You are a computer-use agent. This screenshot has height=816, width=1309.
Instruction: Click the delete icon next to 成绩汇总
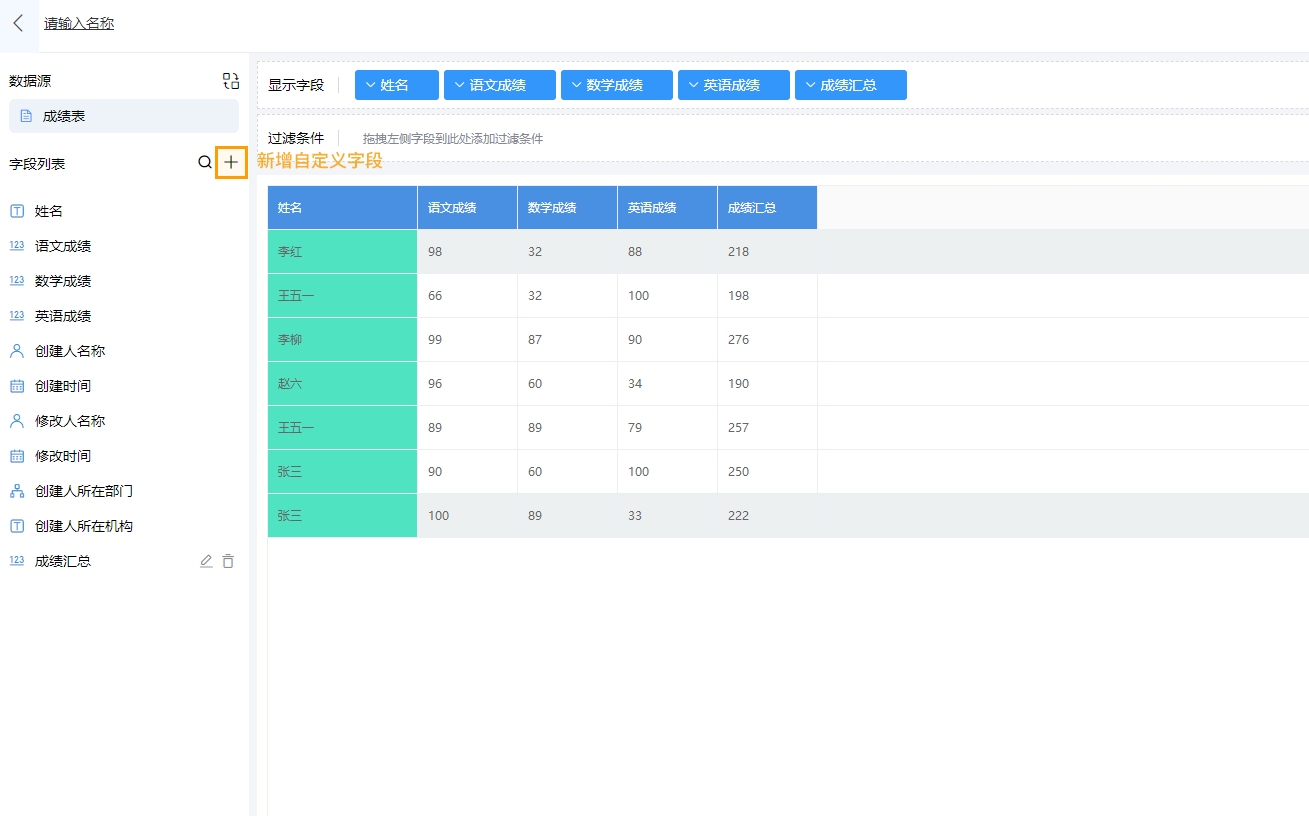pos(228,561)
